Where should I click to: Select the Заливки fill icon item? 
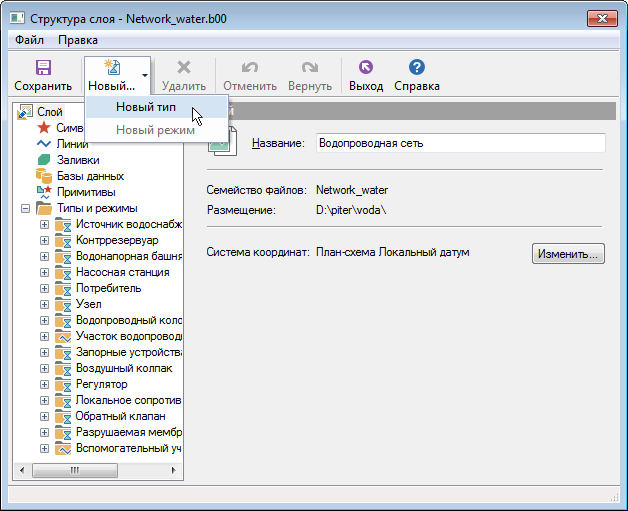pyautogui.click(x=44, y=160)
